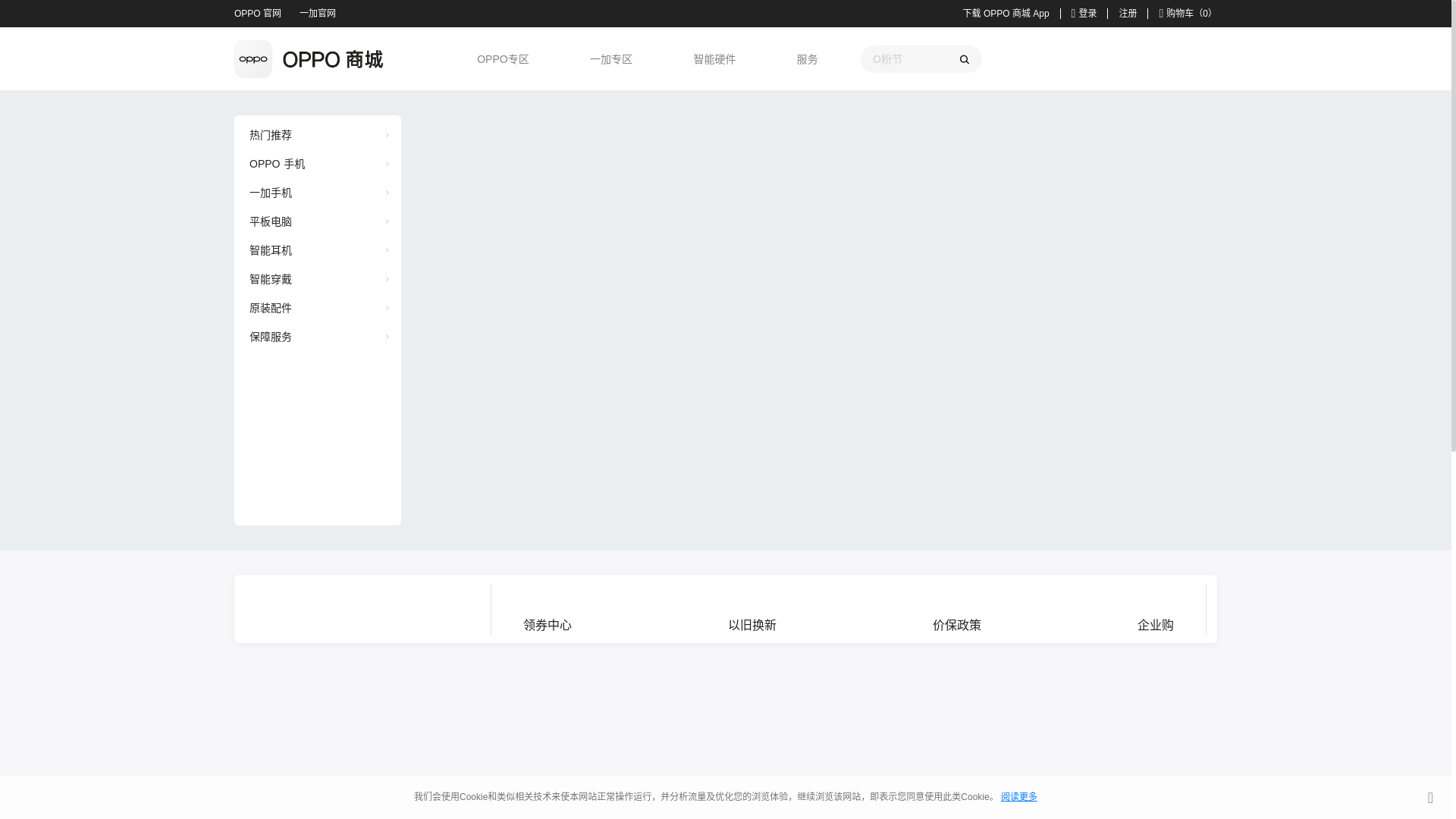Click the 登录 link
Viewport: 1456px width, 819px height.
1088,14
